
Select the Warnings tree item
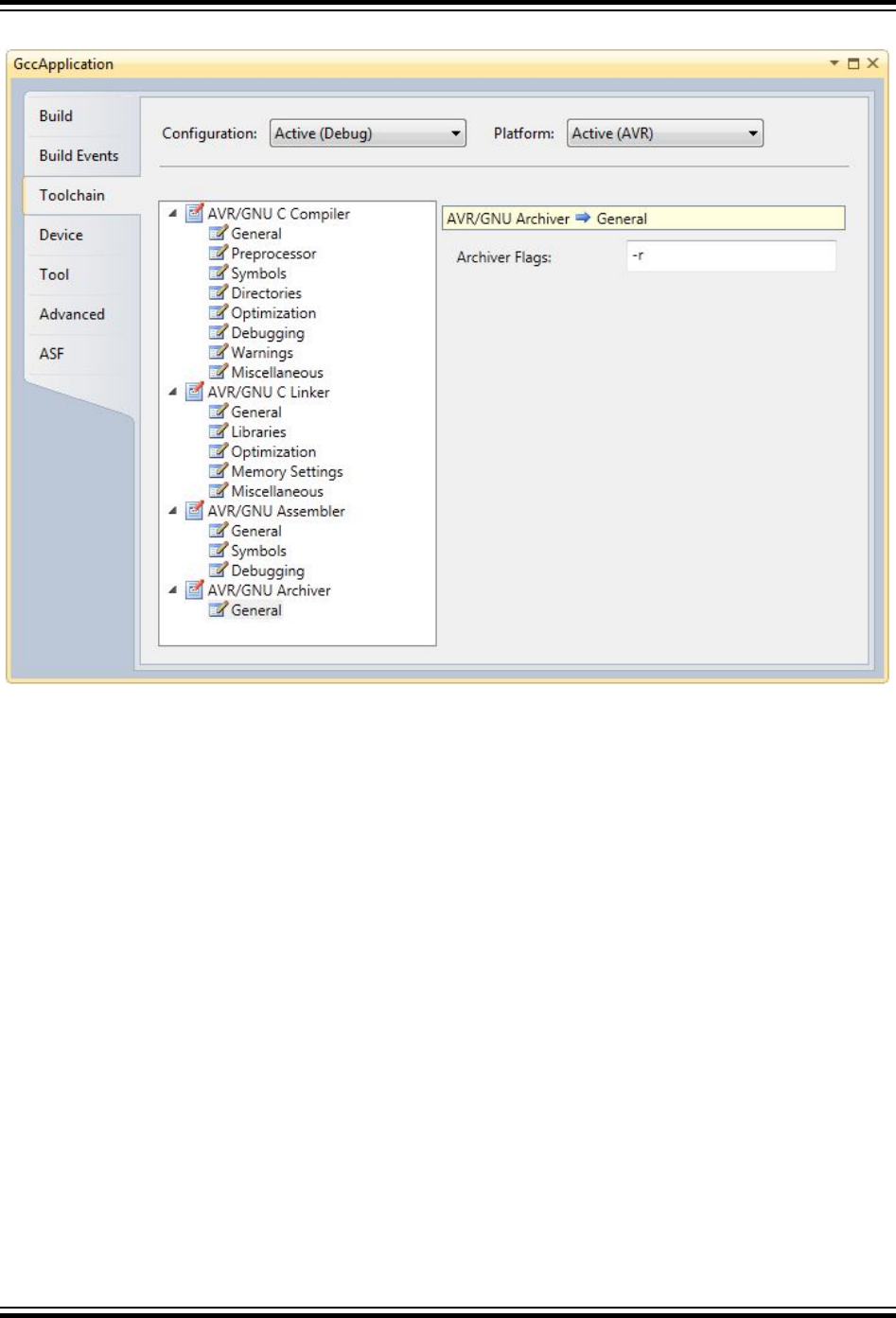[262, 353]
